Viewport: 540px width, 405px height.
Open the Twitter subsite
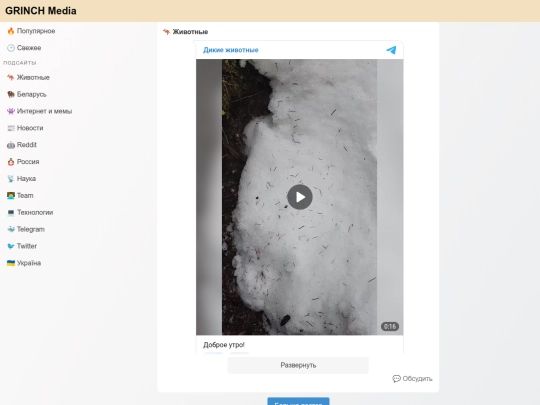coord(27,246)
